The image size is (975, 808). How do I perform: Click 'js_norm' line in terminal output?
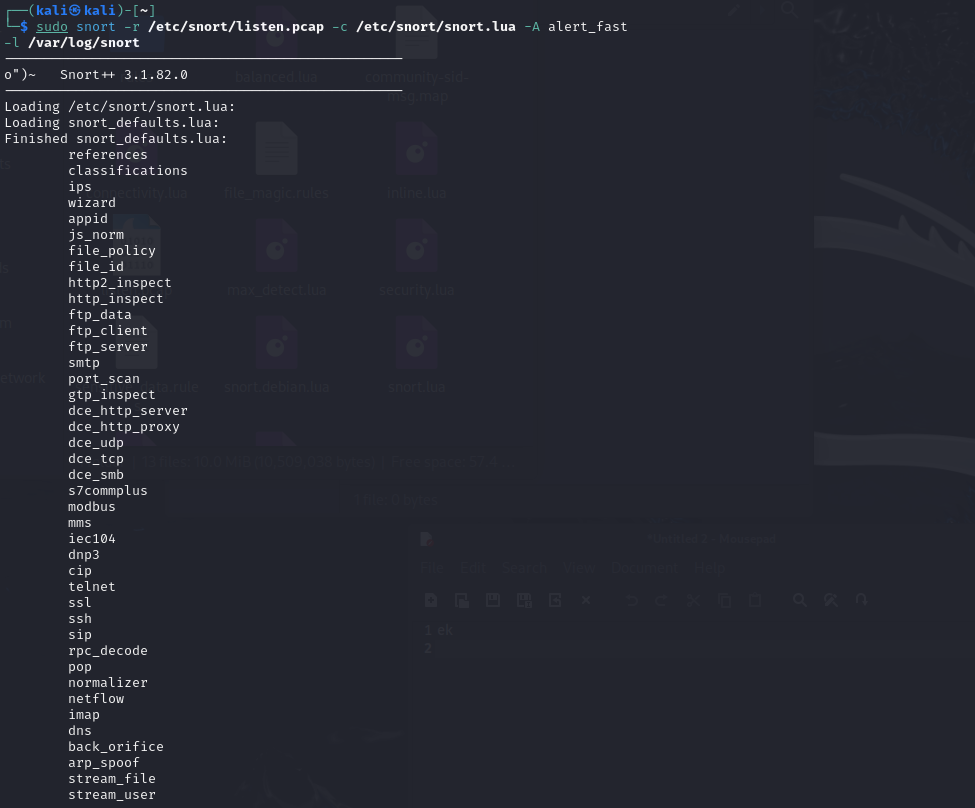tap(96, 235)
